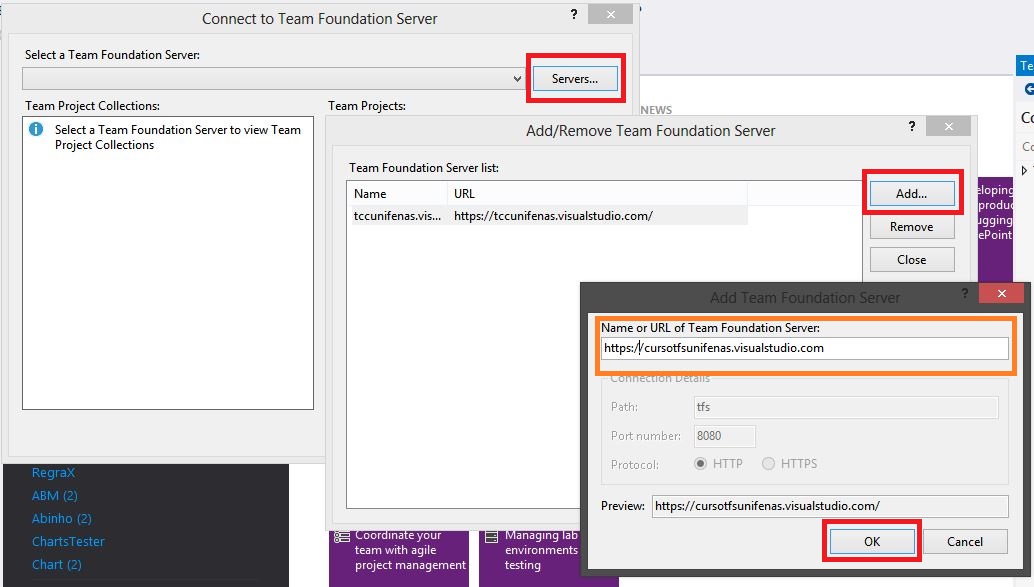1034x587 pixels.
Task: Click OK to add the server
Action: 872,541
